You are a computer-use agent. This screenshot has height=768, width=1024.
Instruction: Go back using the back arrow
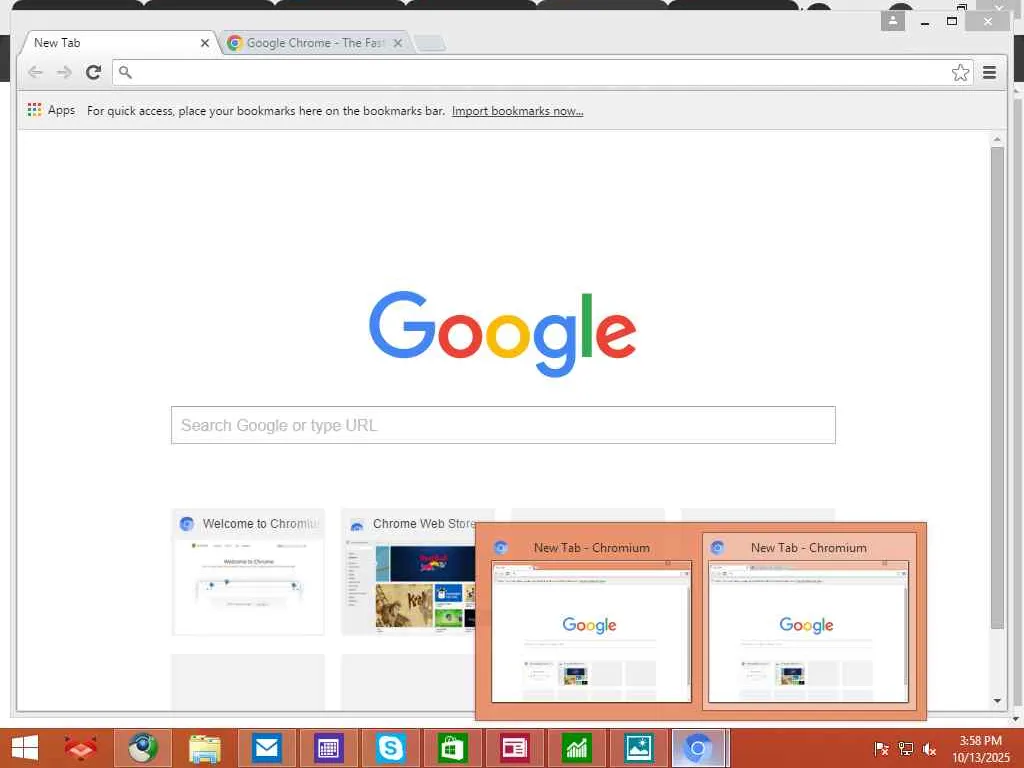click(35, 72)
